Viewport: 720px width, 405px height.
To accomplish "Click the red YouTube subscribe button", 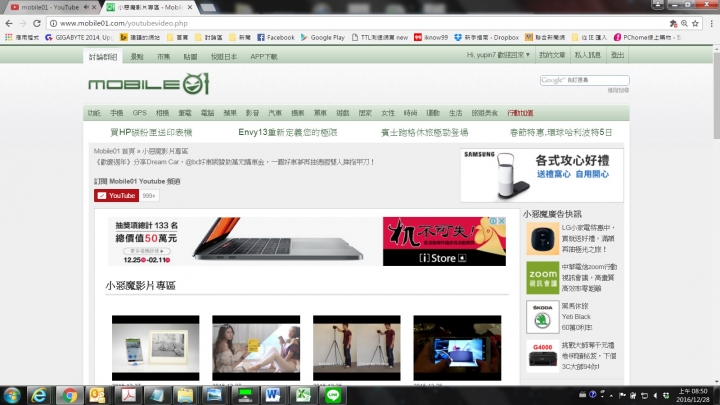I will (x=117, y=196).
